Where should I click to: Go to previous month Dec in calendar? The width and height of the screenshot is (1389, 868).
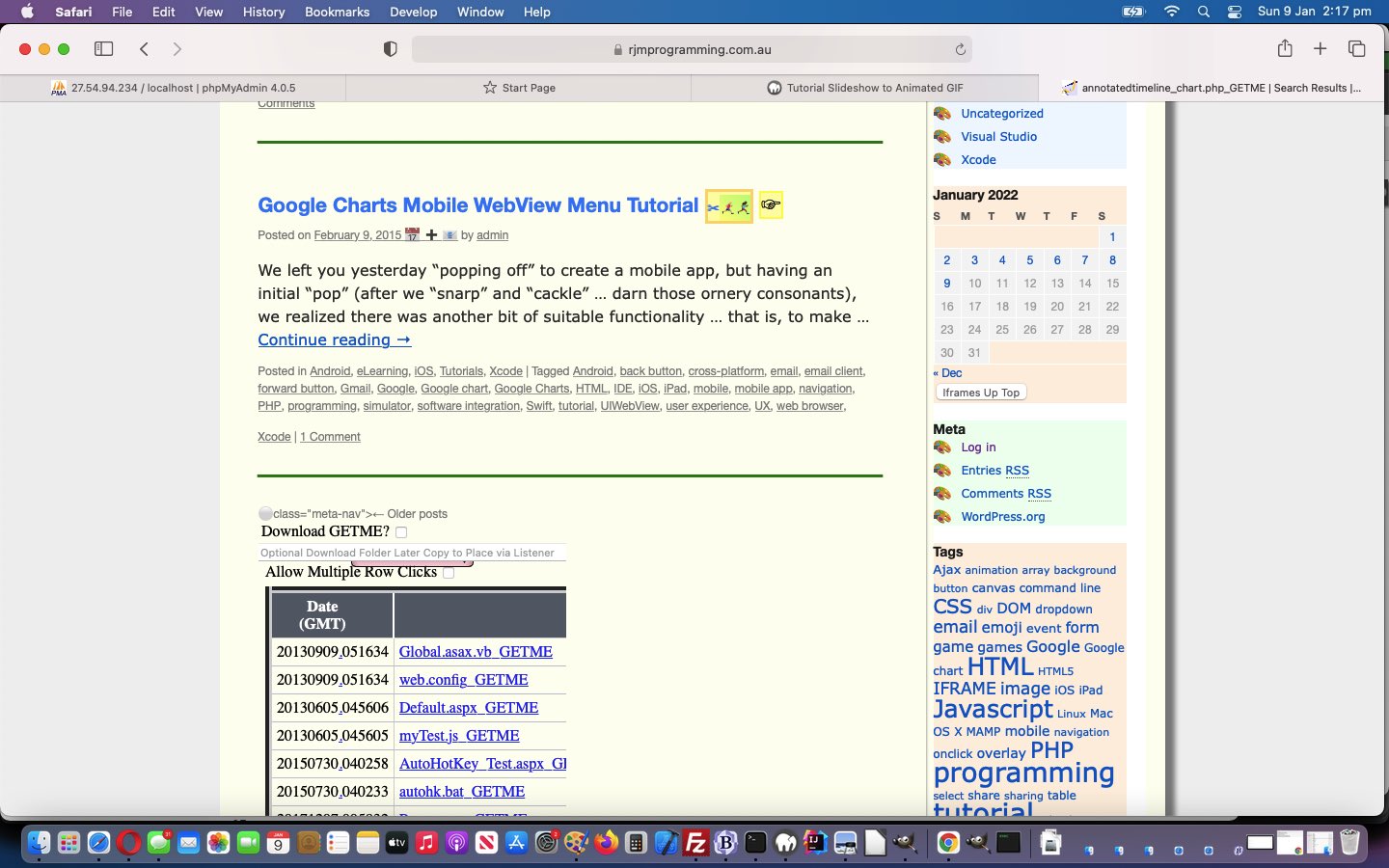click(x=947, y=373)
